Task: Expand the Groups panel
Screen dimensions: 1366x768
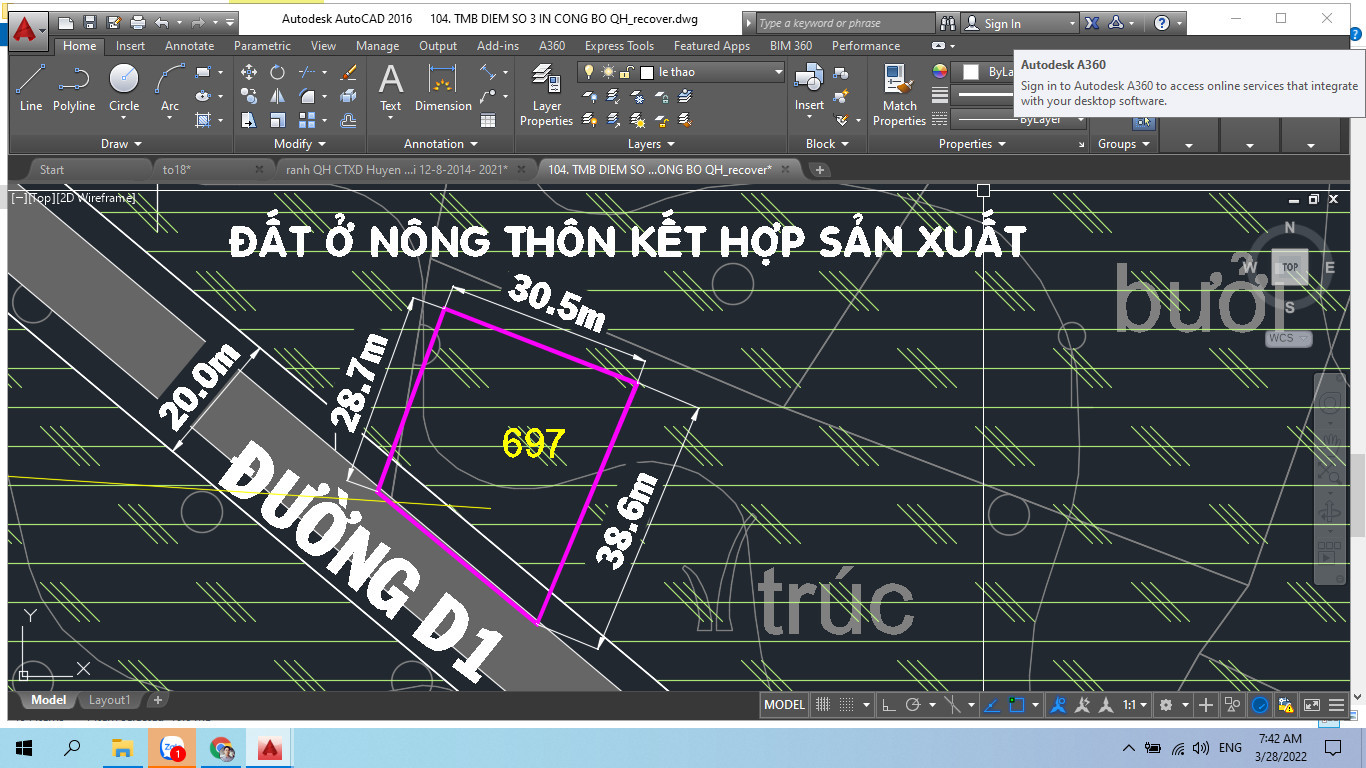Action: tap(1123, 144)
